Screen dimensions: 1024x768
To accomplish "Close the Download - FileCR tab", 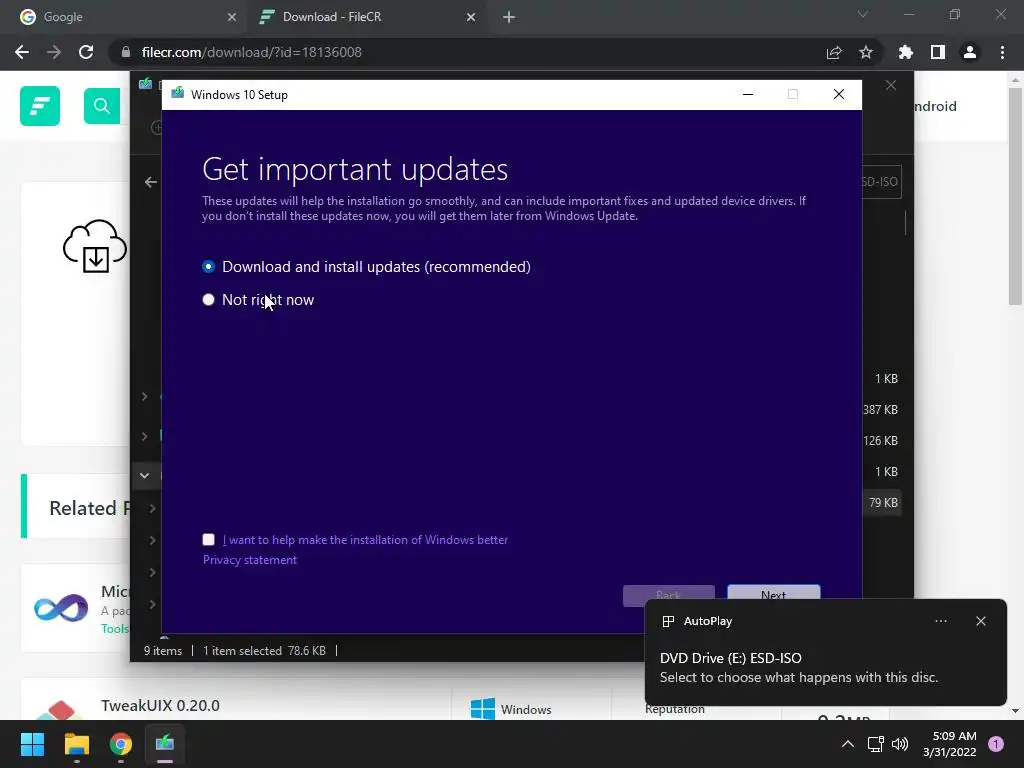I will coord(471,17).
